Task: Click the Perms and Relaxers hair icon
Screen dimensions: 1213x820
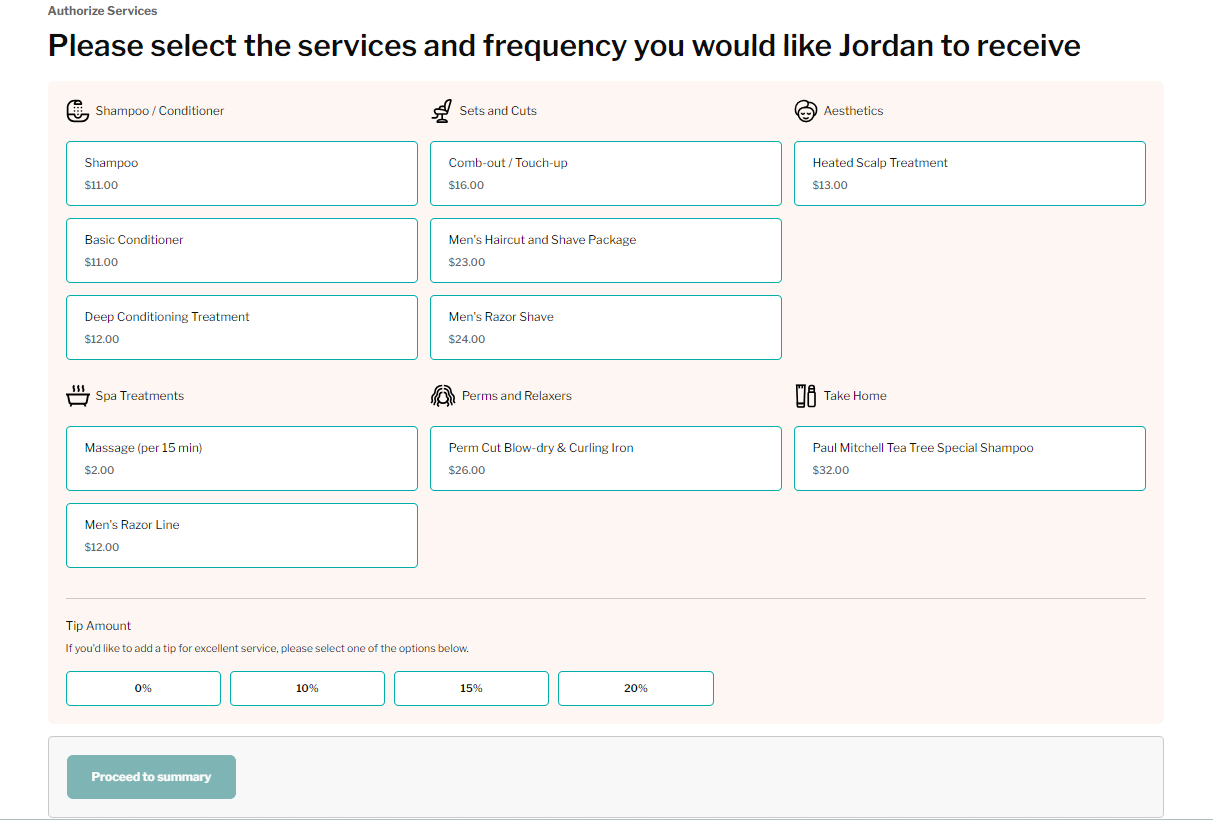Action: pyautogui.click(x=442, y=396)
